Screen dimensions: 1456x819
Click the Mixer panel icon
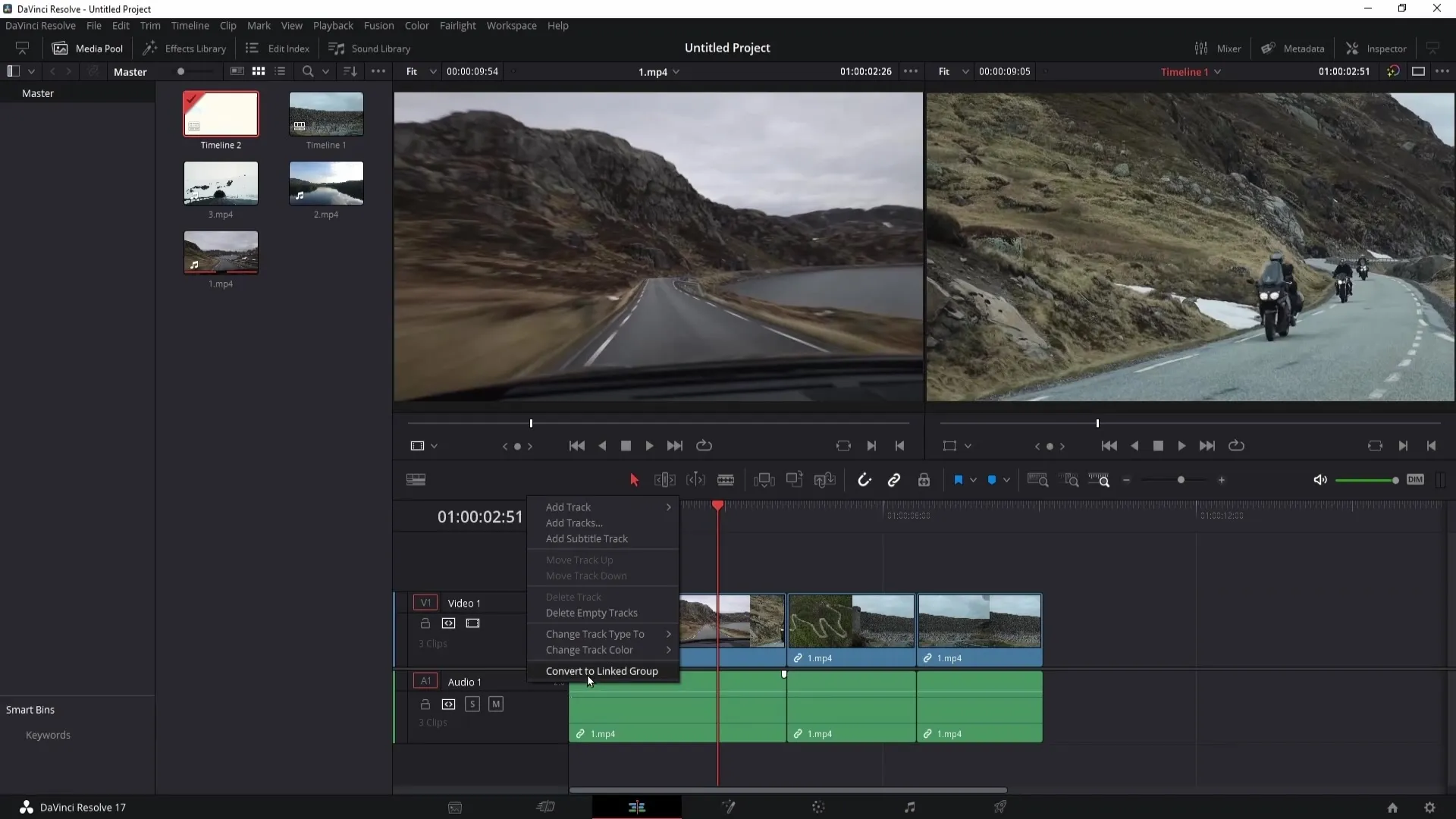pos(1201,48)
